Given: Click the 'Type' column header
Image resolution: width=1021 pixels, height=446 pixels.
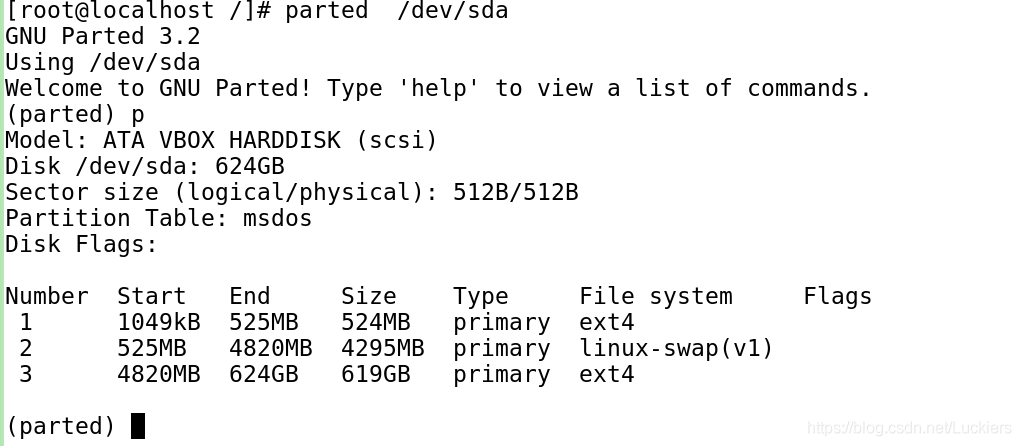Looking at the screenshot, I should click(x=480, y=296).
